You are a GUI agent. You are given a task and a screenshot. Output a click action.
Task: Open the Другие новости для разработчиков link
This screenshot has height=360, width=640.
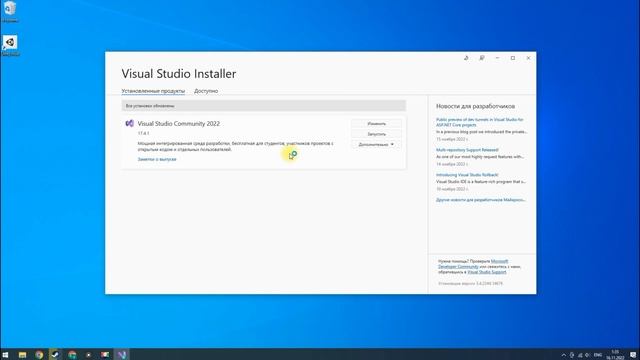click(x=480, y=200)
